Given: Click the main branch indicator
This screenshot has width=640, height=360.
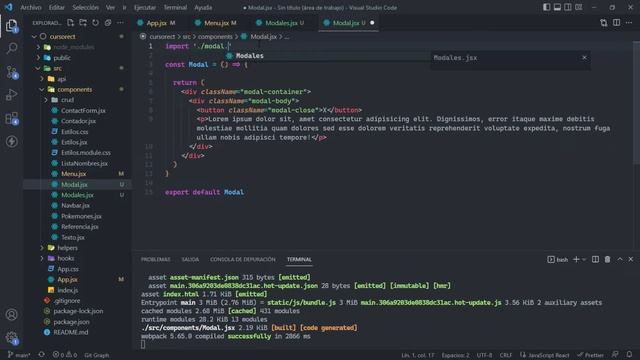Looking at the screenshot, I should (x=19, y=355).
